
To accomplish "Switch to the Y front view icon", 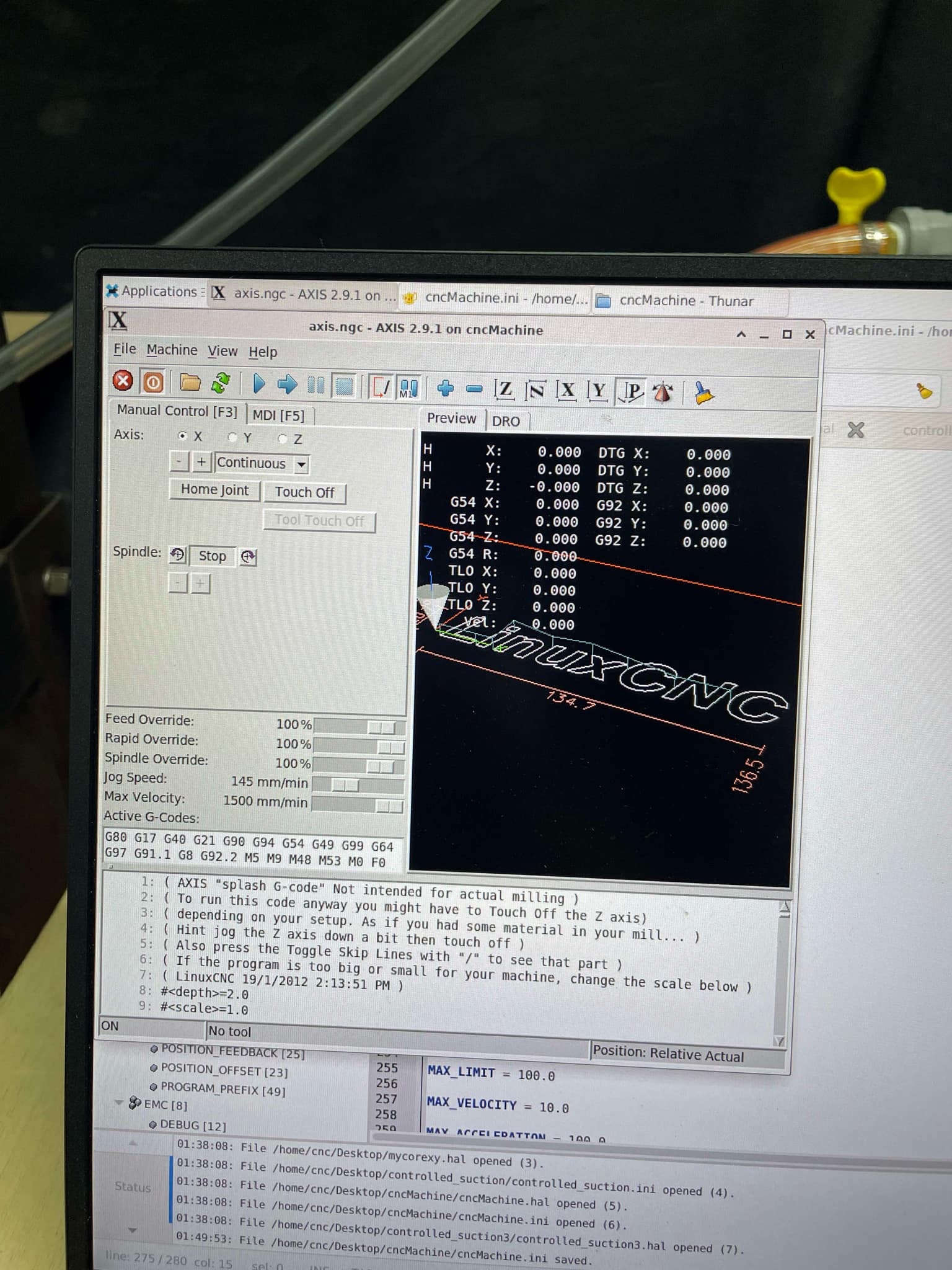I will [x=597, y=392].
